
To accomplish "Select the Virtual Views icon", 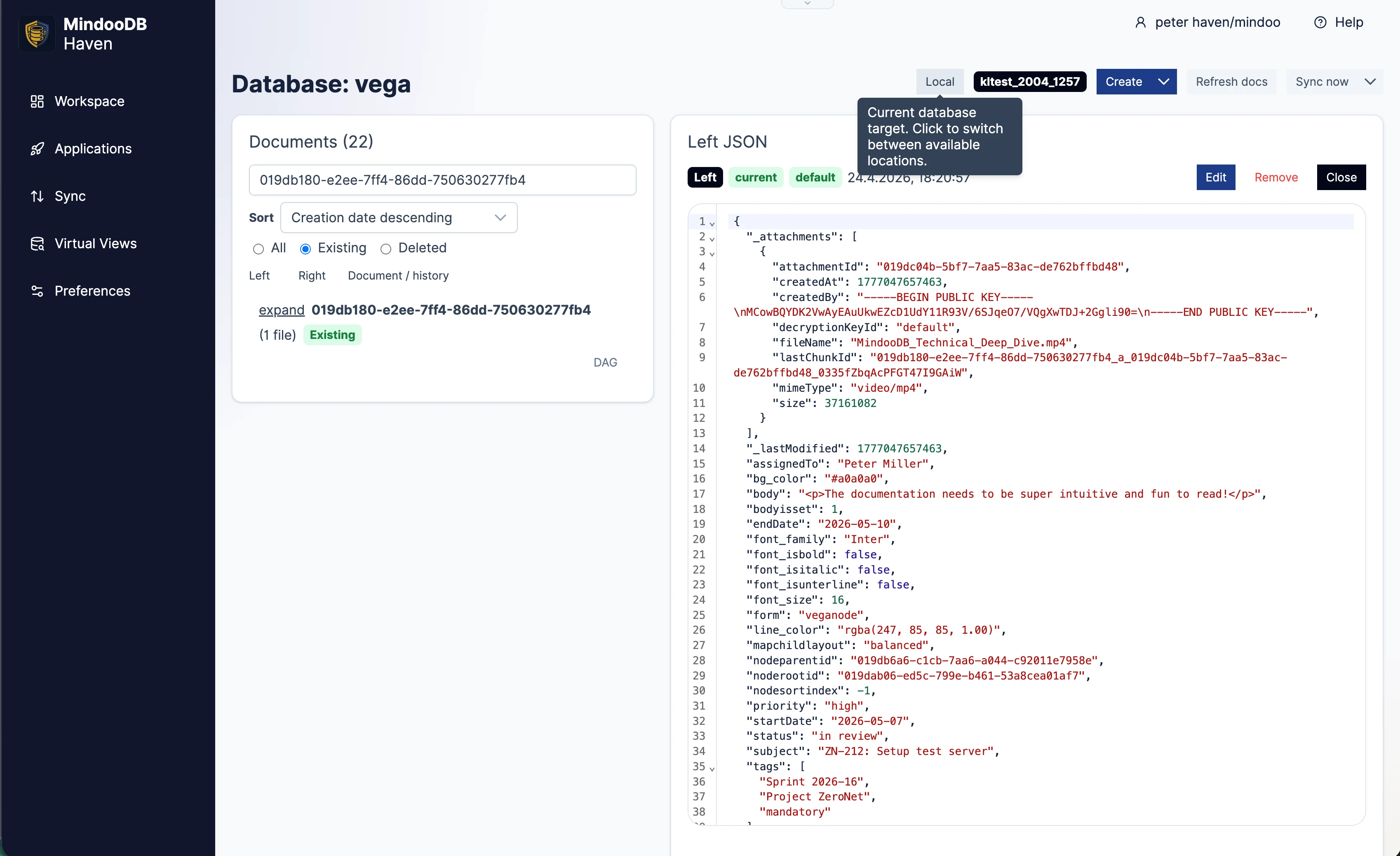I will 37,243.
